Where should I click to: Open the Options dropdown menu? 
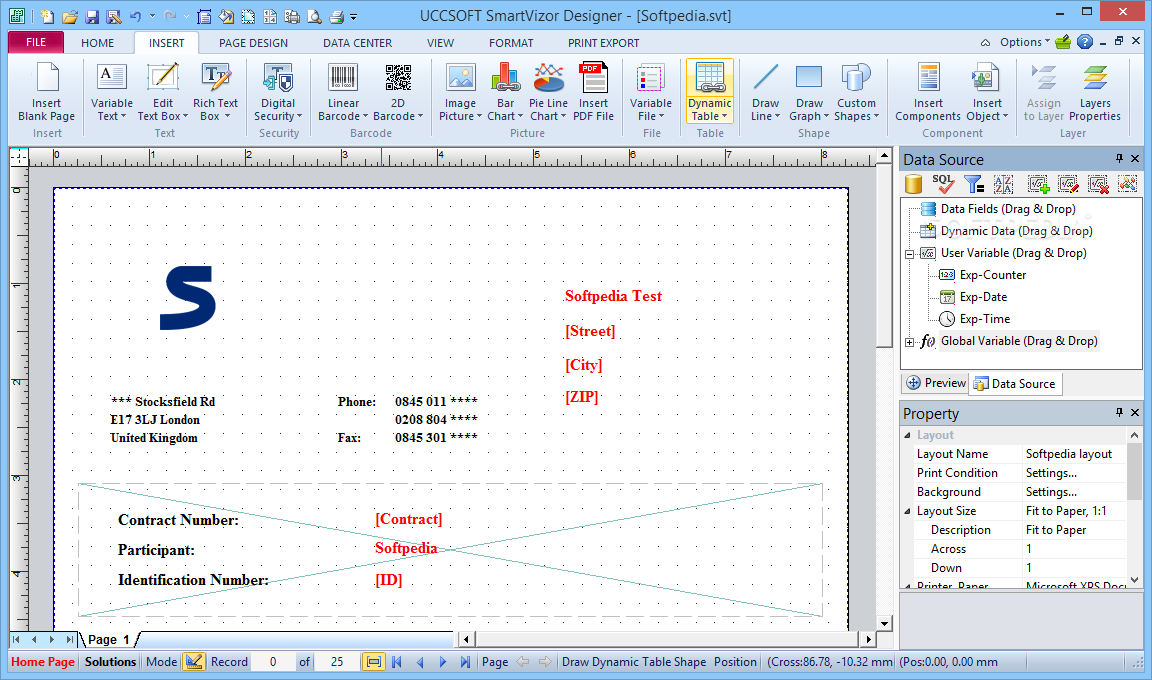[x=1024, y=42]
